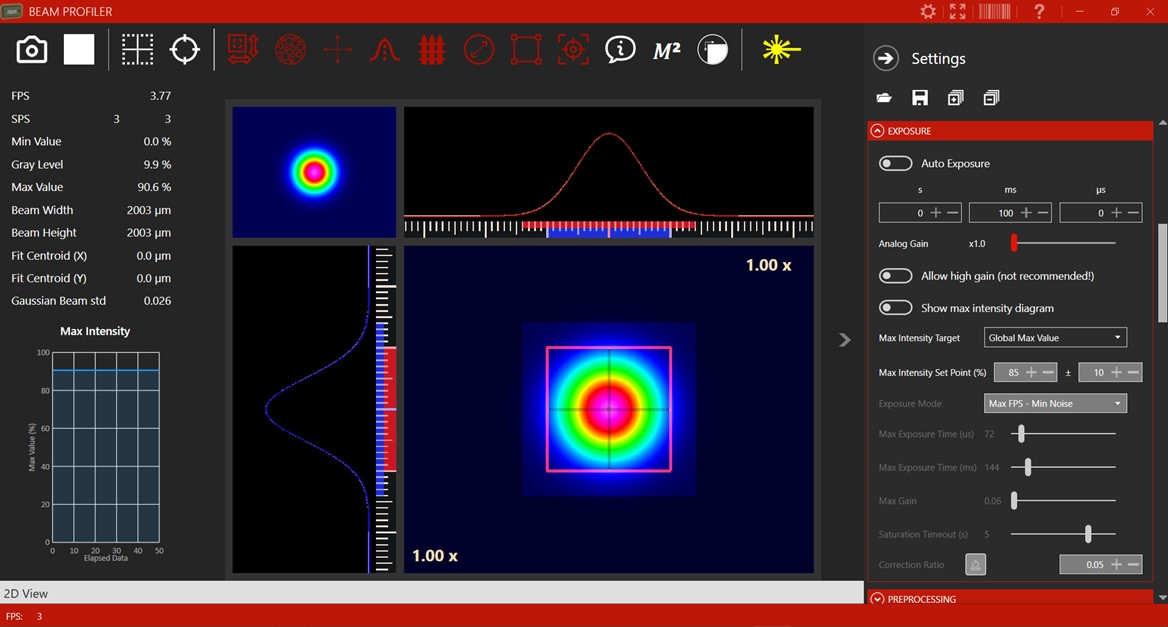Open the M² measurement tool
This screenshot has width=1168, height=627.
point(667,51)
